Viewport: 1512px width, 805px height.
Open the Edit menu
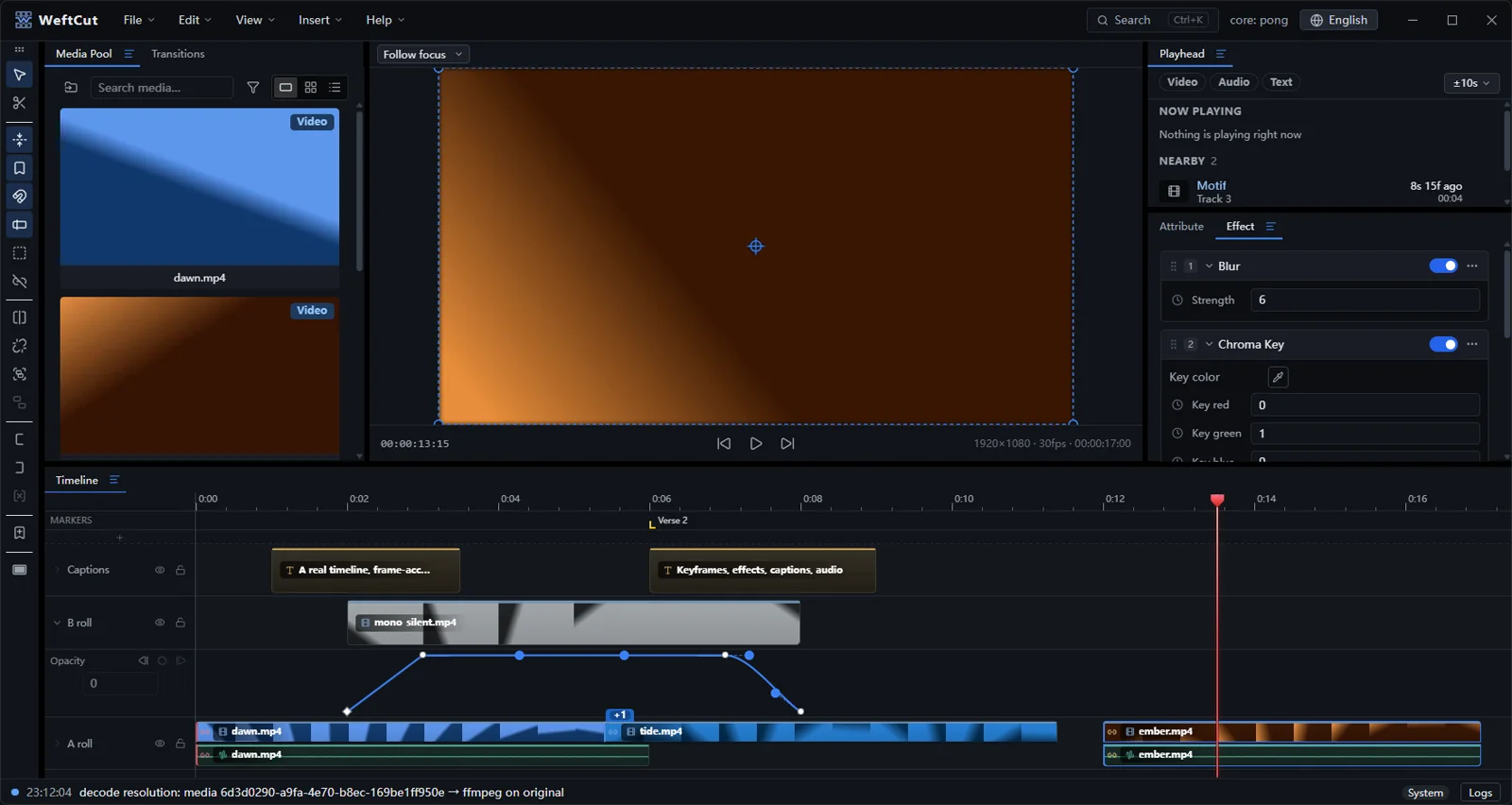click(x=195, y=20)
